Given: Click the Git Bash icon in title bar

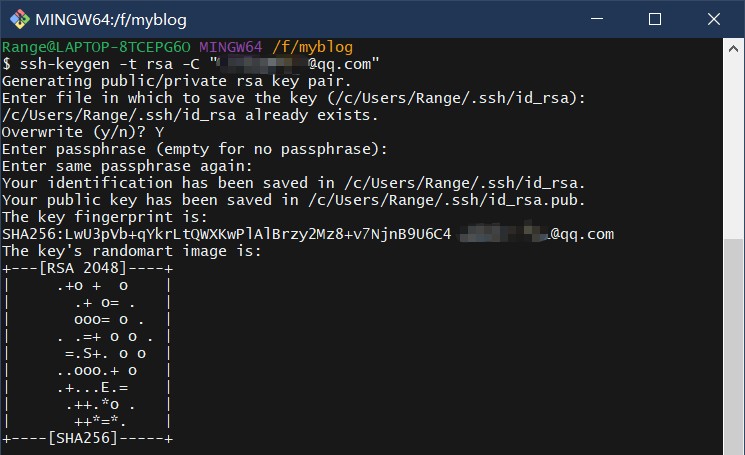Looking at the screenshot, I should [x=19, y=19].
